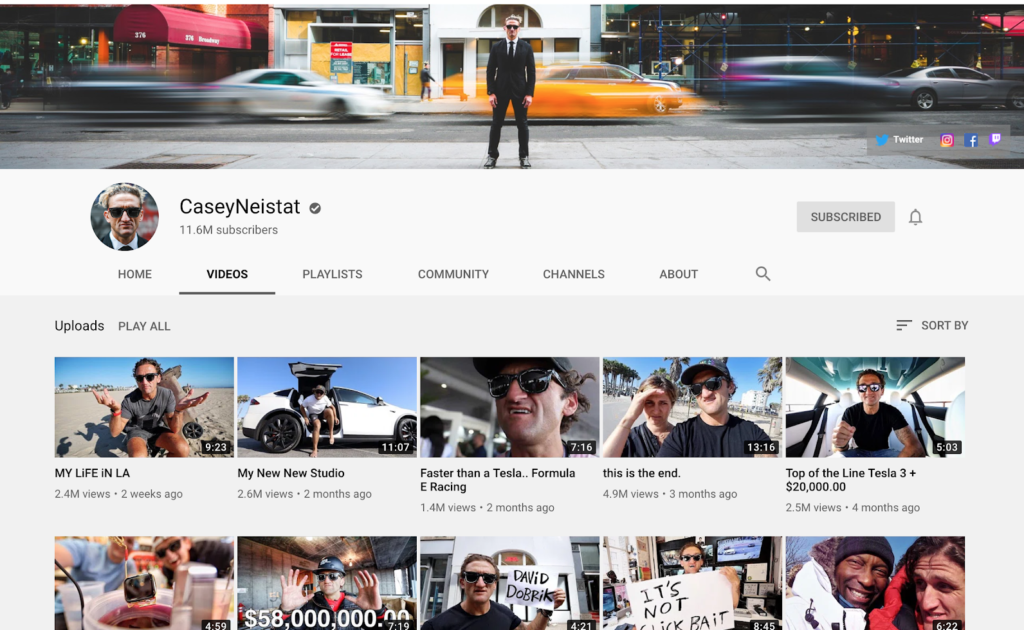Open the Facebook icon link
1024x630 pixels.
point(971,140)
